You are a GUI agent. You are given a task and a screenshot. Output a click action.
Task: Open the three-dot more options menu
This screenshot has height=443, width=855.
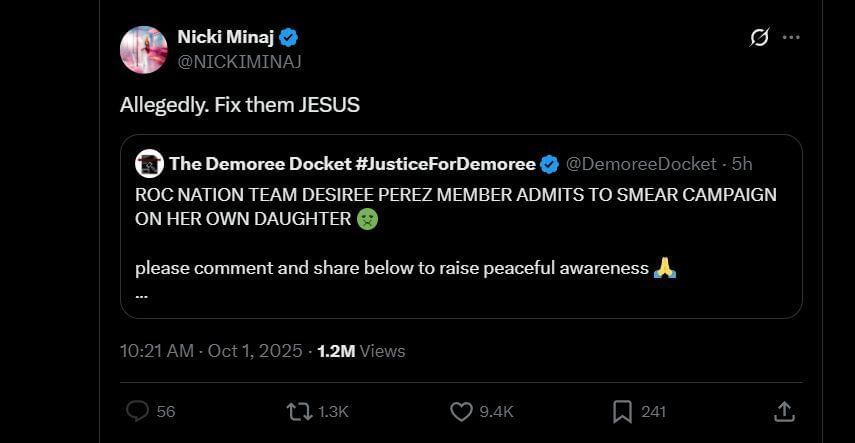(791, 38)
